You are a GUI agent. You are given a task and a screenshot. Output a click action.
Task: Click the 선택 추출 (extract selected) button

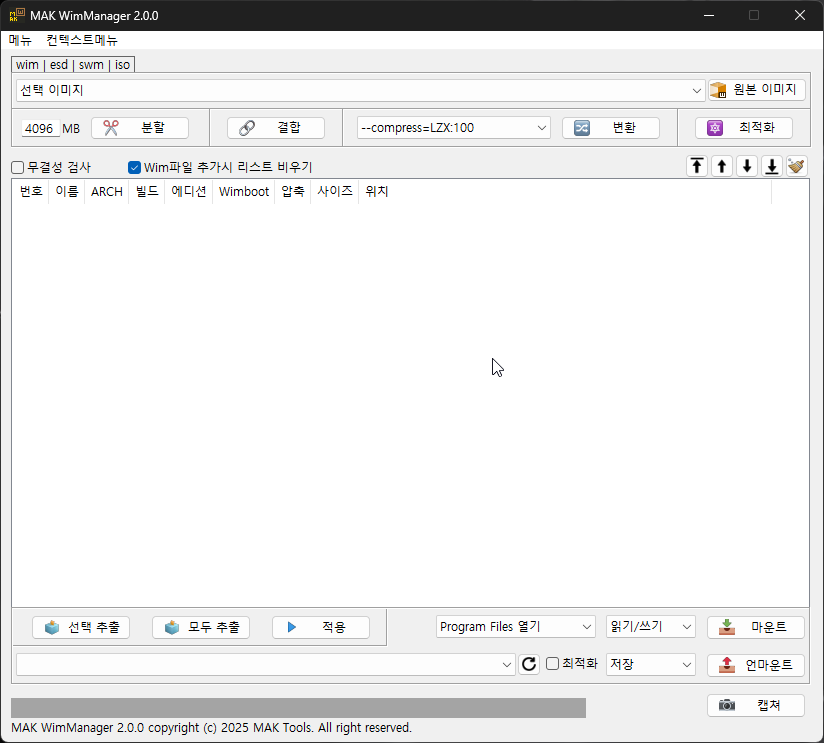pyautogui.click(x=81, y=627)
